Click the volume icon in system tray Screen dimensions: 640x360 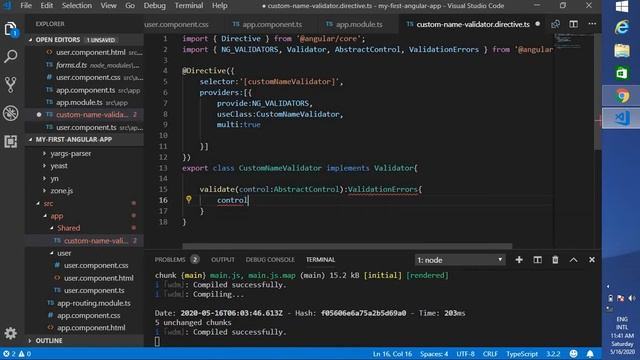click(631, 298)
